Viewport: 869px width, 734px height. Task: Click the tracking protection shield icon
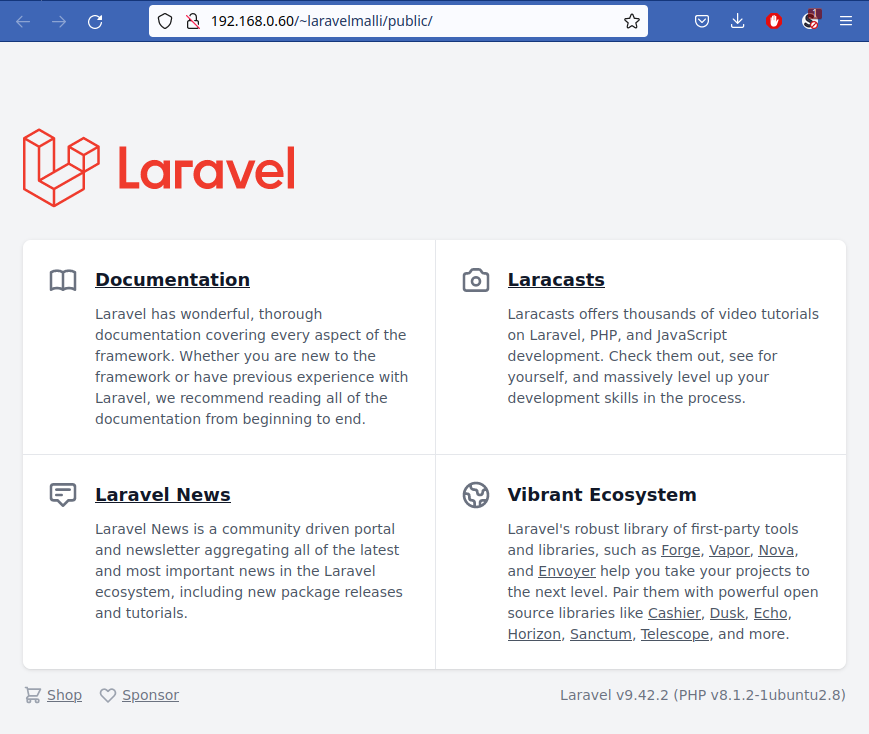click(x=166, y=21)
